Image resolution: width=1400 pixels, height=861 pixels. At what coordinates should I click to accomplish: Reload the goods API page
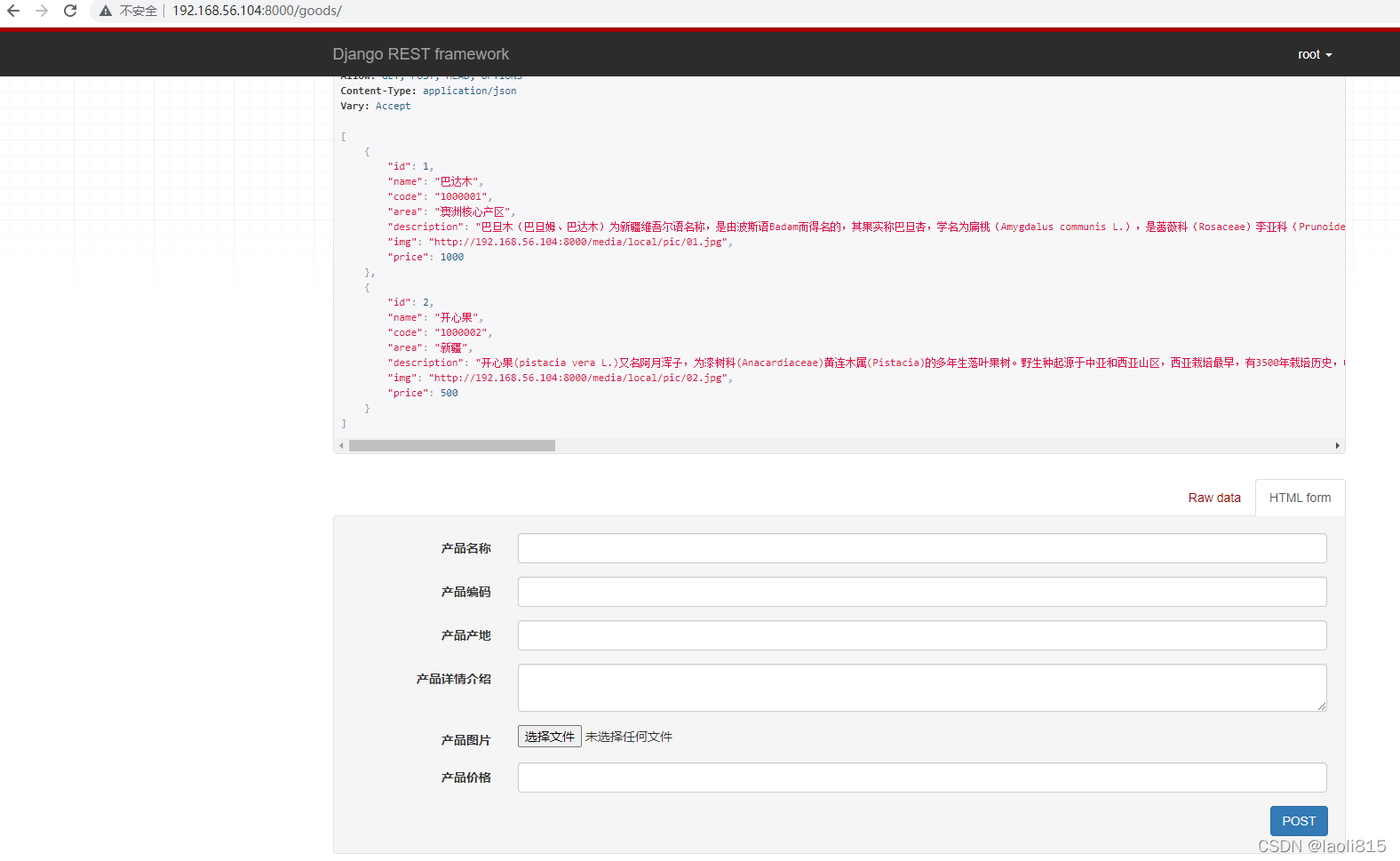point(70,11)
